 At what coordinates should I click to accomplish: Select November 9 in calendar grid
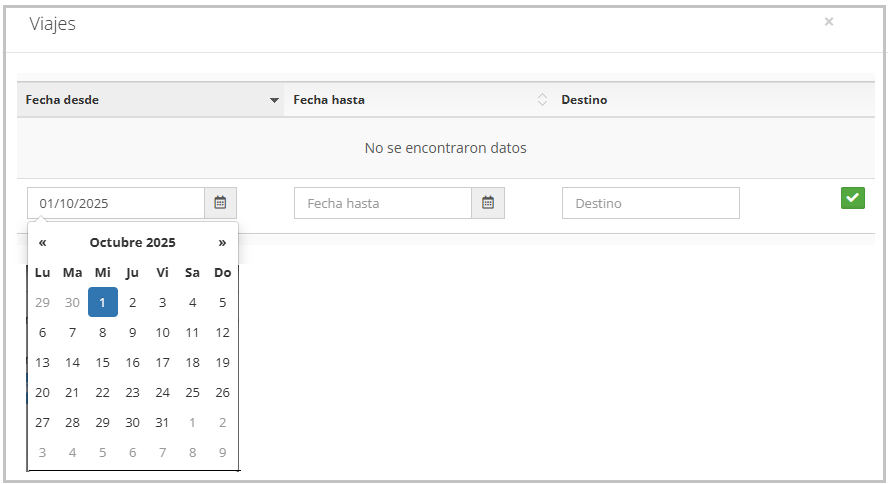coord(222,453)
